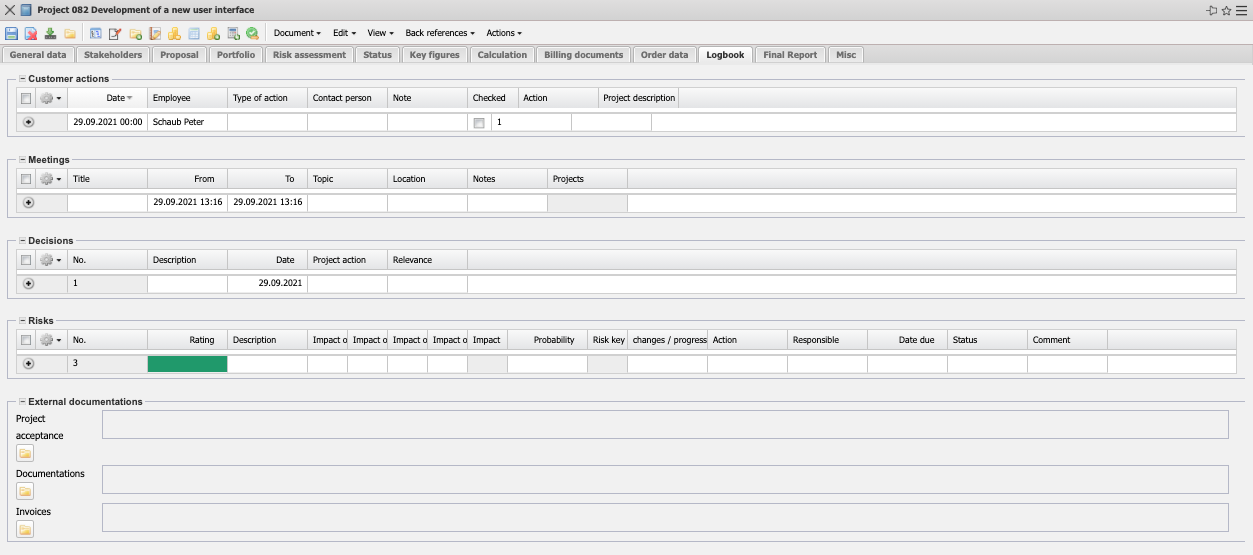The image size is (1253, 555).
Task: Collapse the Customer actions section
Action: click(22, 78)
